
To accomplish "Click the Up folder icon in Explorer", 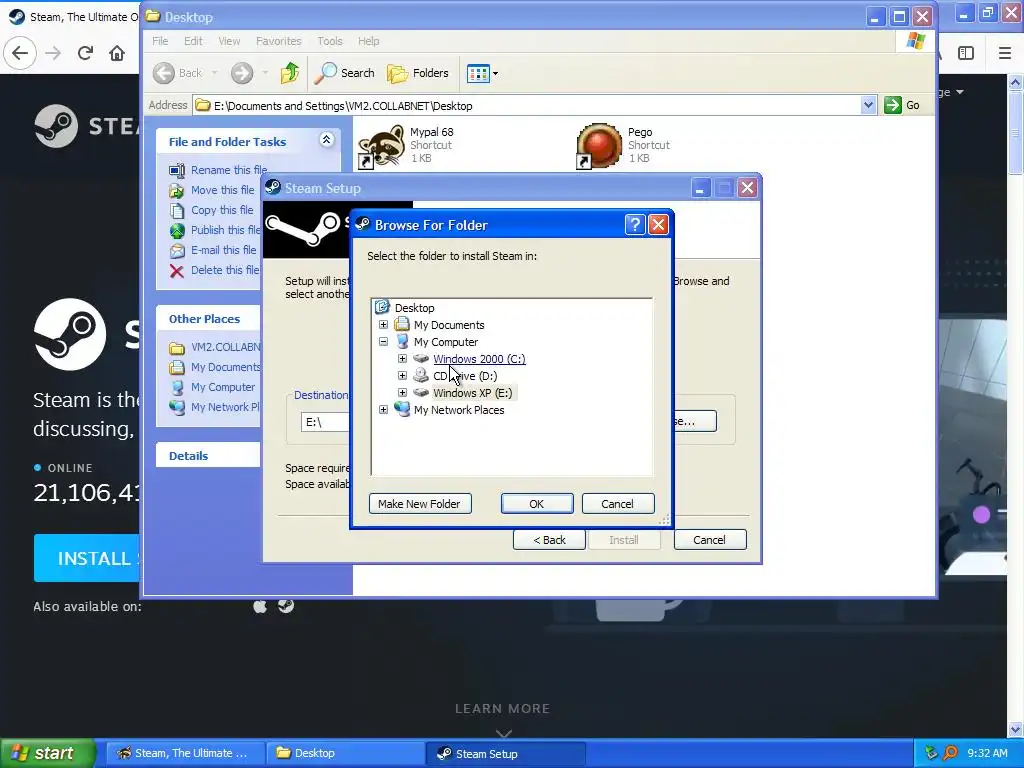I will click(x=289, y=73).
